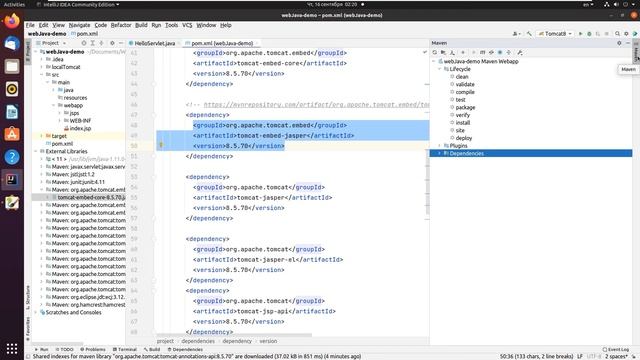Image resolution: width=640 pixels, height=360 pixels.
Task: Expand the target folder in Project
Action: 41,136
